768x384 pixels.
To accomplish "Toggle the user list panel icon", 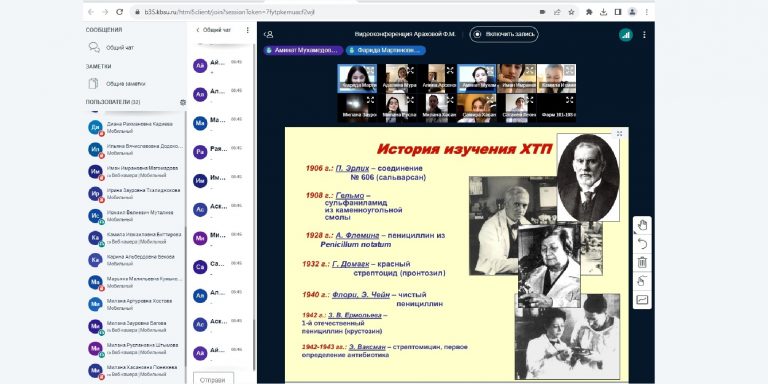I will click(268, 35).
